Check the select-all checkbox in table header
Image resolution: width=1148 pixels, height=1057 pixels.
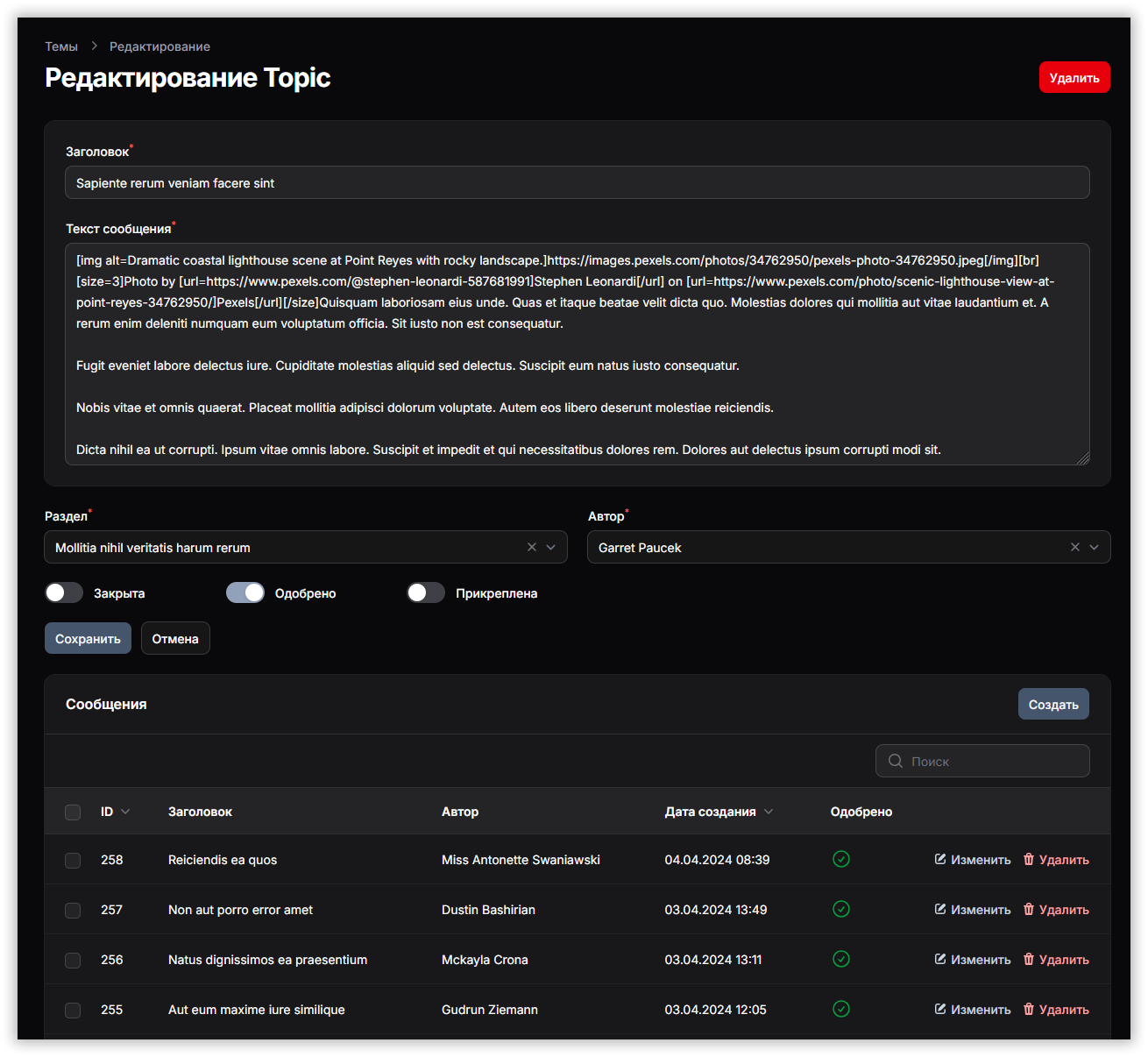73,812
